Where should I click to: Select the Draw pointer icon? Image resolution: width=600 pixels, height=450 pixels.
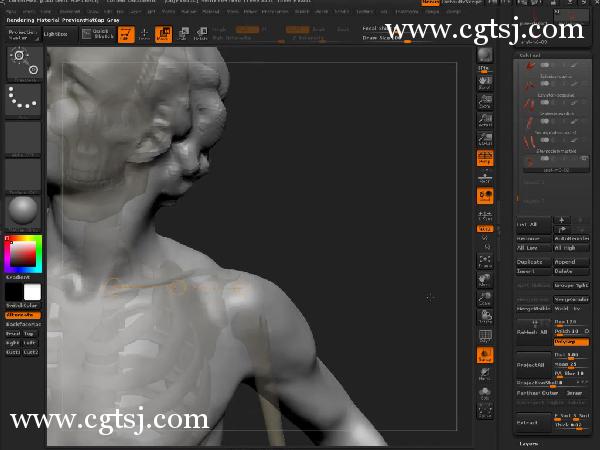[144, 34]
